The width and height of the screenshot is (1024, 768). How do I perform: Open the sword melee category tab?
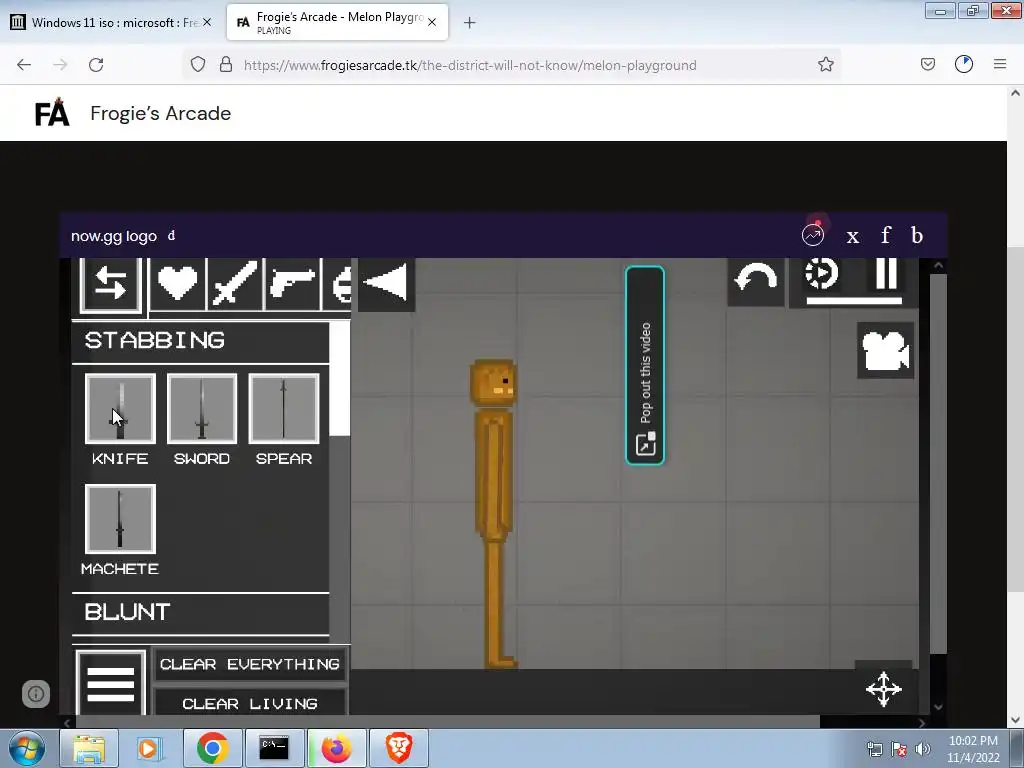point(234,284)
